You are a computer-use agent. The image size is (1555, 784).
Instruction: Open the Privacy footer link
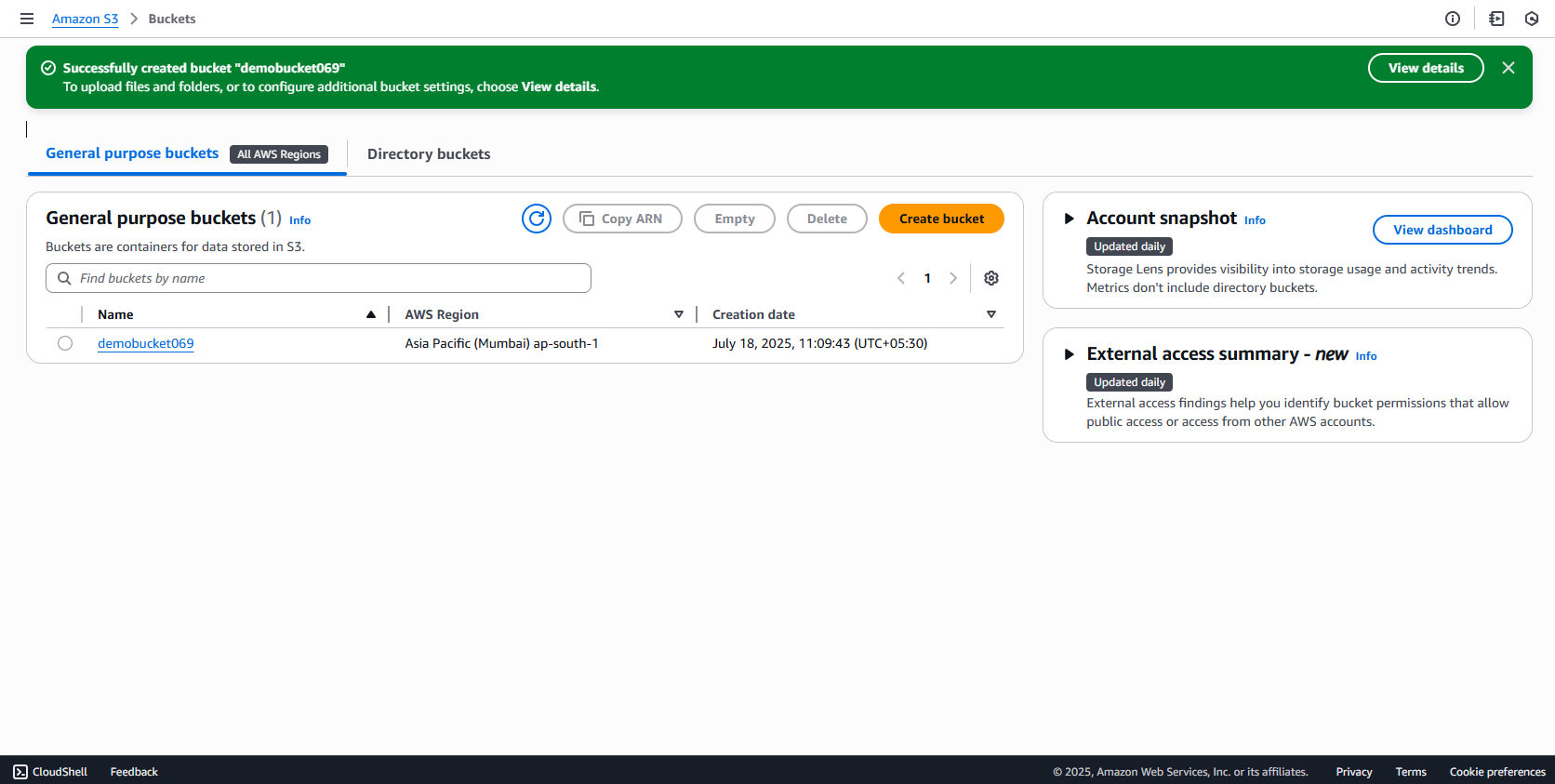[x=1354, y=772]
